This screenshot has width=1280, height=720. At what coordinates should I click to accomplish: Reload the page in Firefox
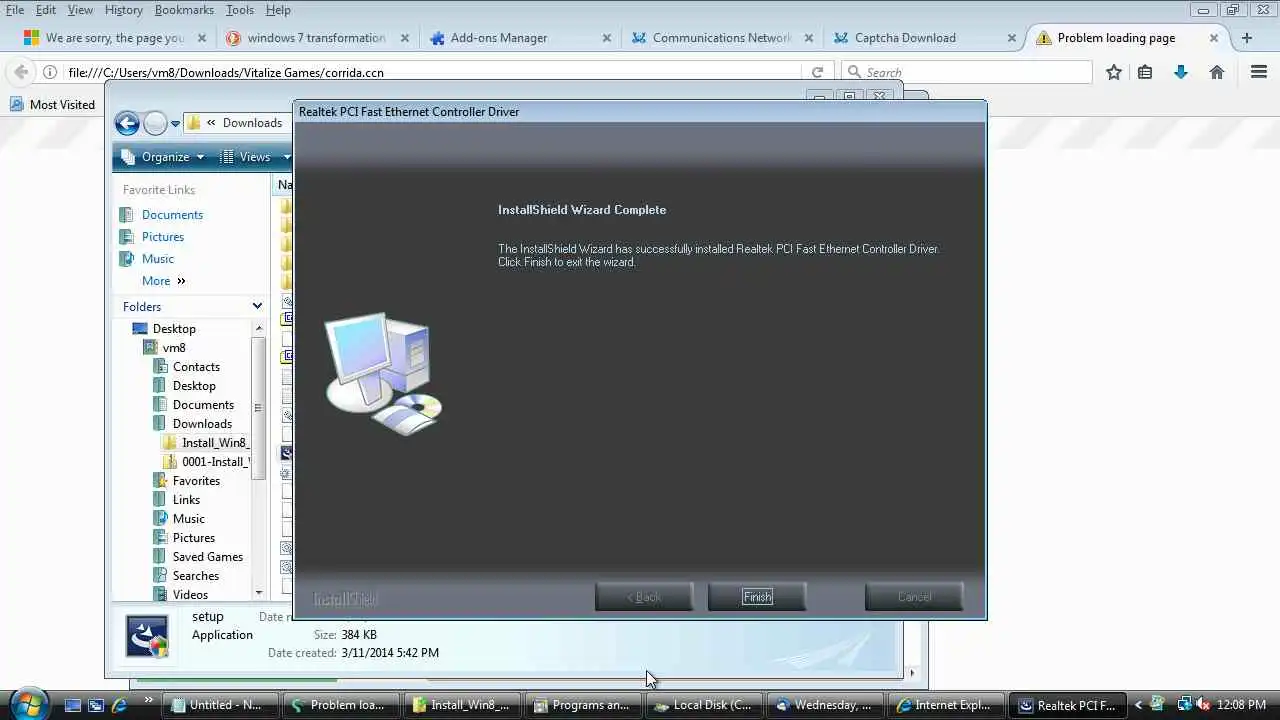pos(817,72)
